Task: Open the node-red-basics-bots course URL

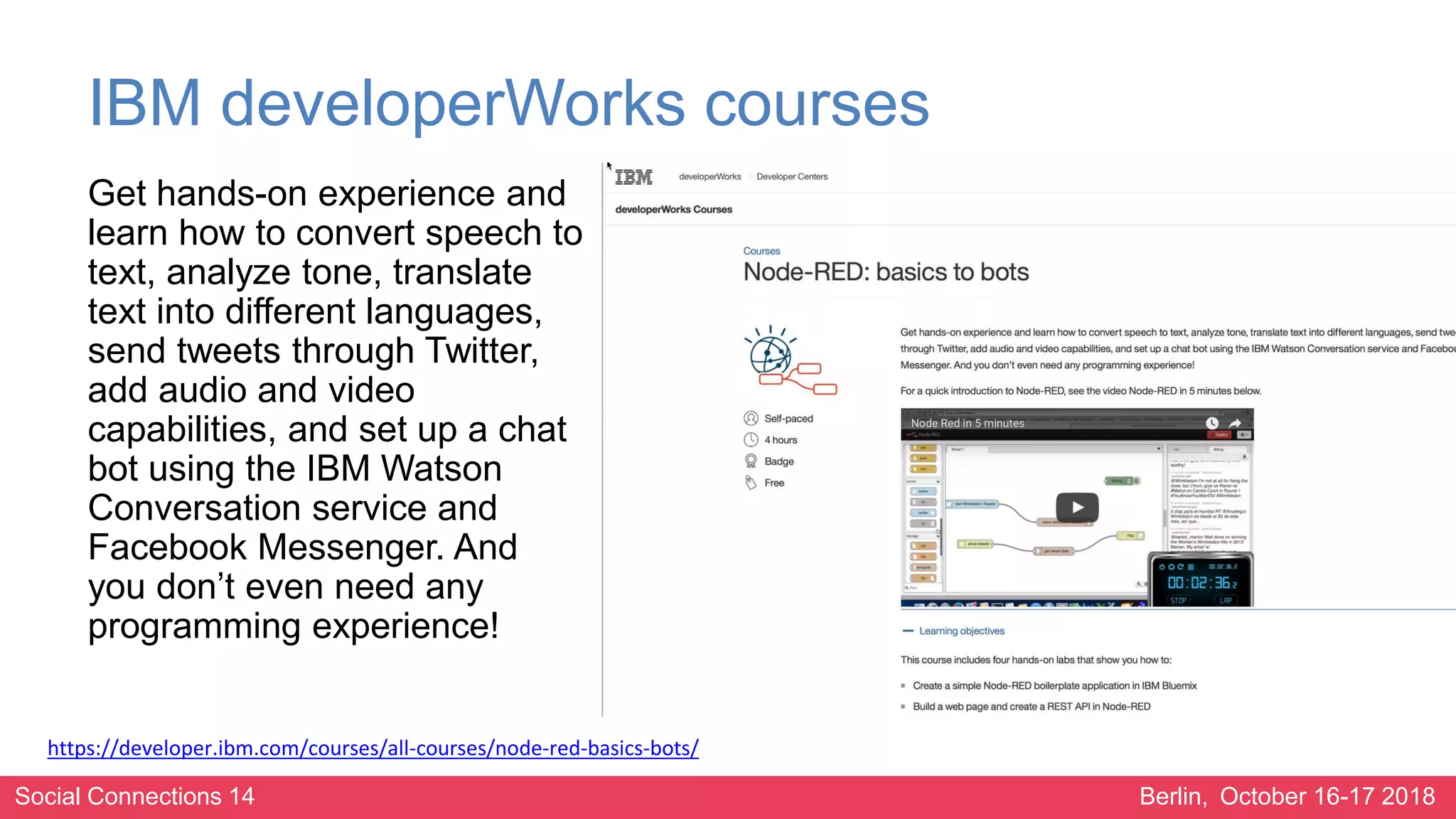Action: [373, 748]
